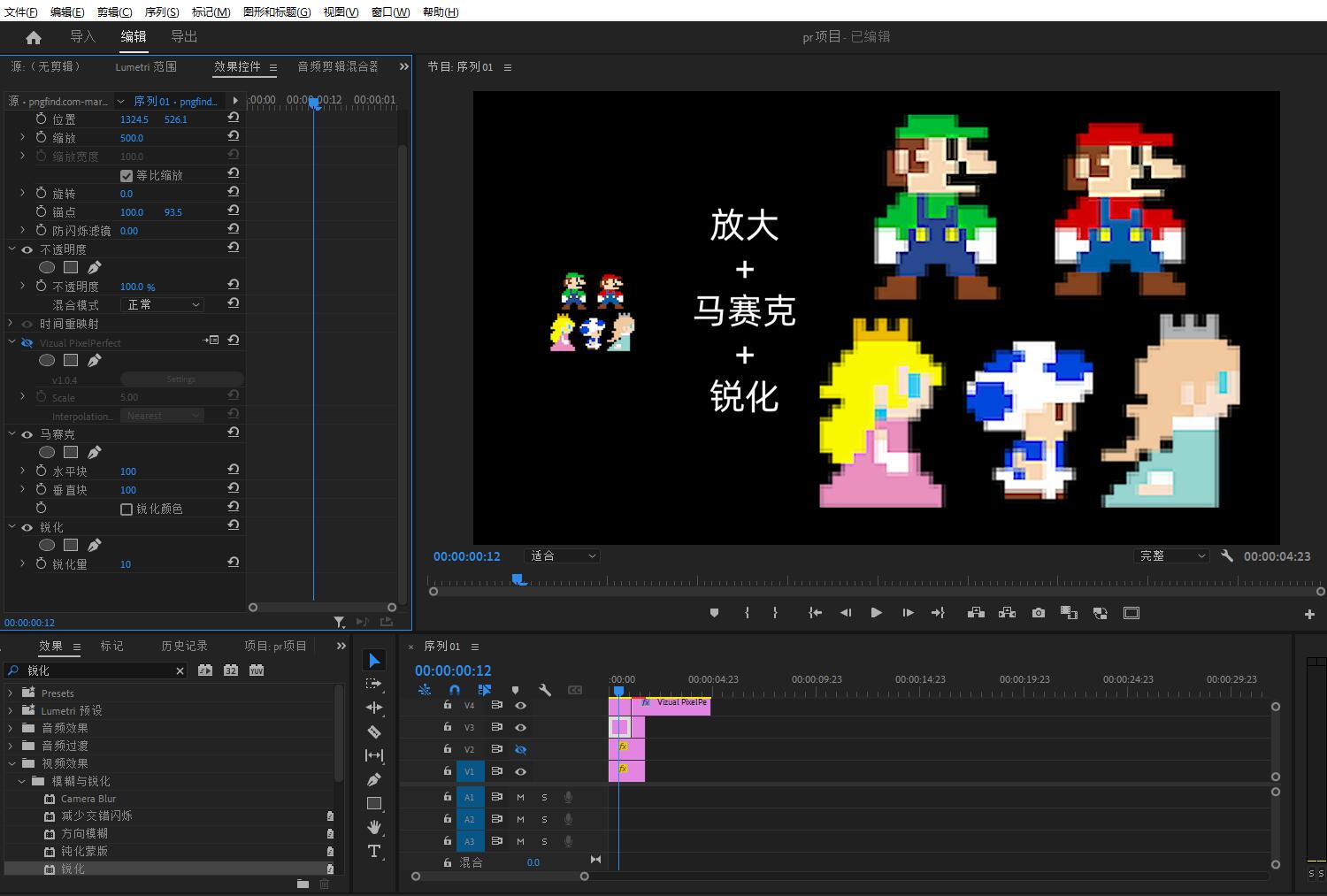Collapse the 模糊与锐化 folder
Screen dimensions: 1327x896
pyautogui.click(x=22, y=781)
